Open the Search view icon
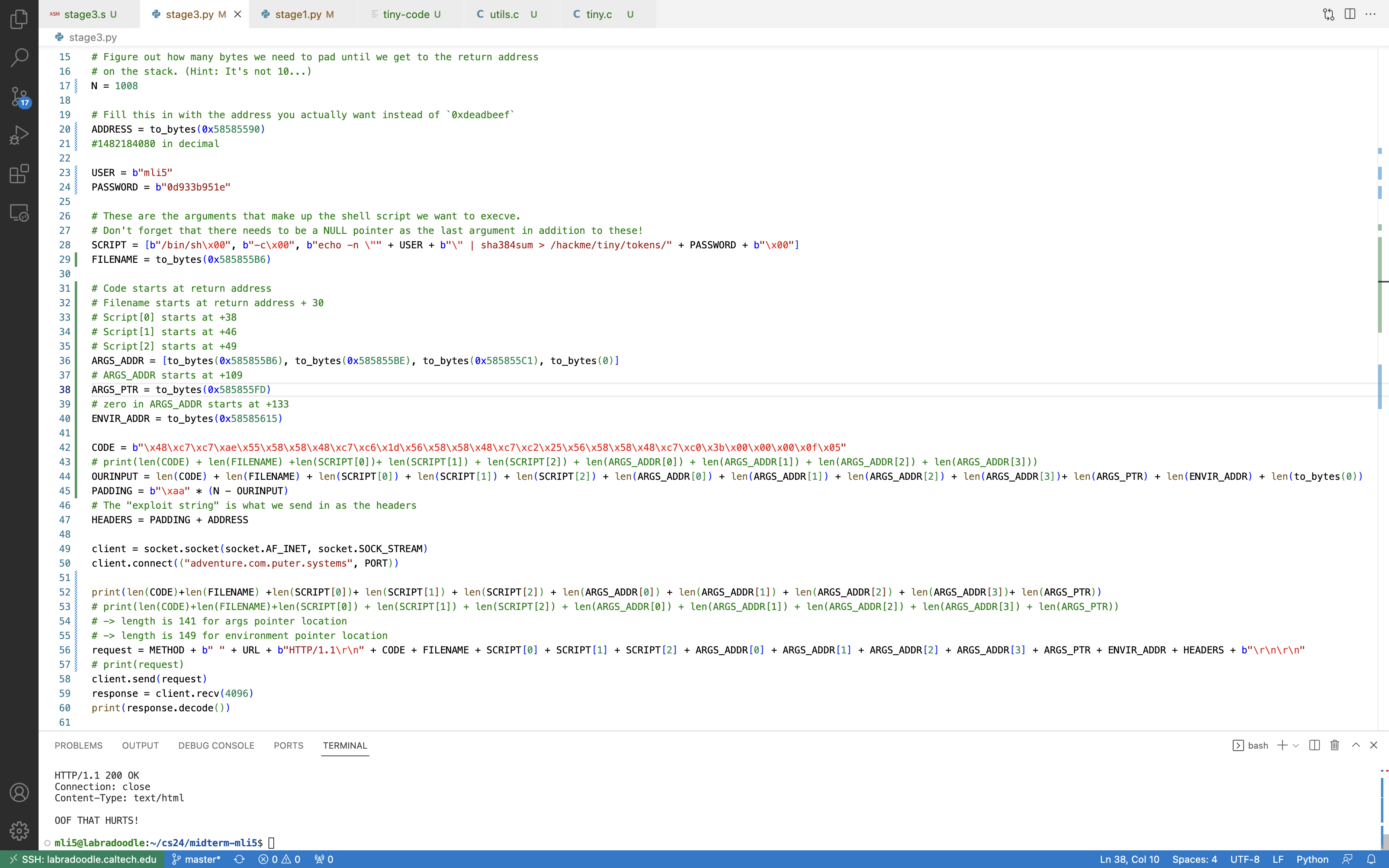This screenshot has width=1389, height=868. [x=19, y=57]
